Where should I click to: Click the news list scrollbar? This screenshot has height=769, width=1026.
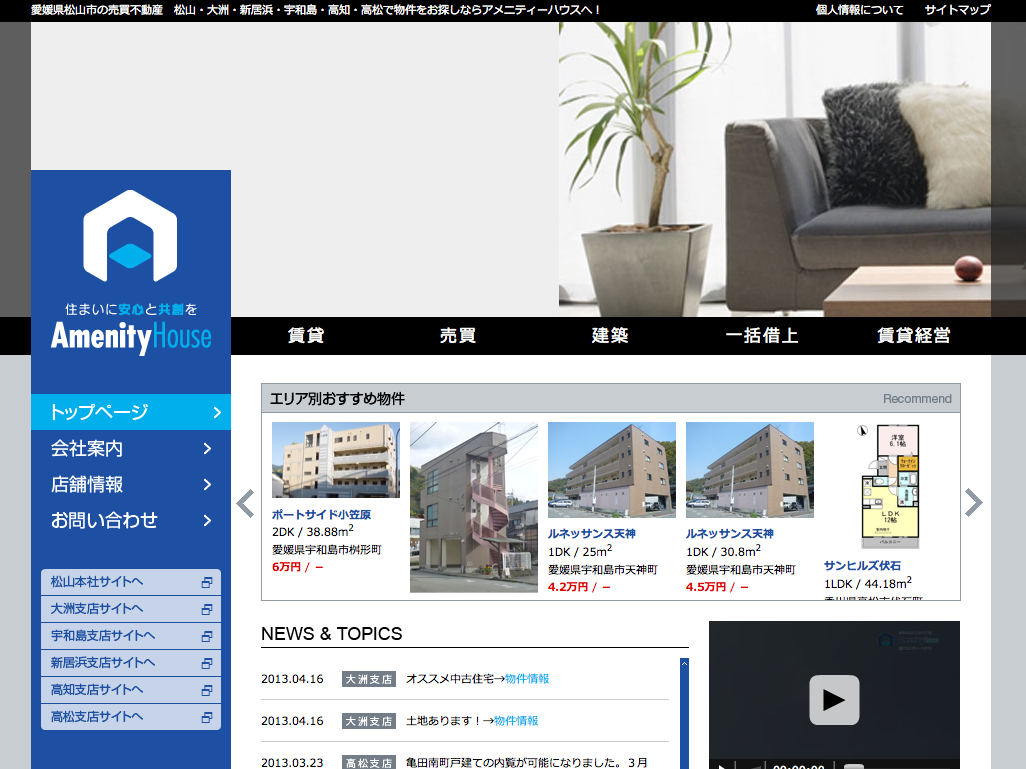[684, 710]
